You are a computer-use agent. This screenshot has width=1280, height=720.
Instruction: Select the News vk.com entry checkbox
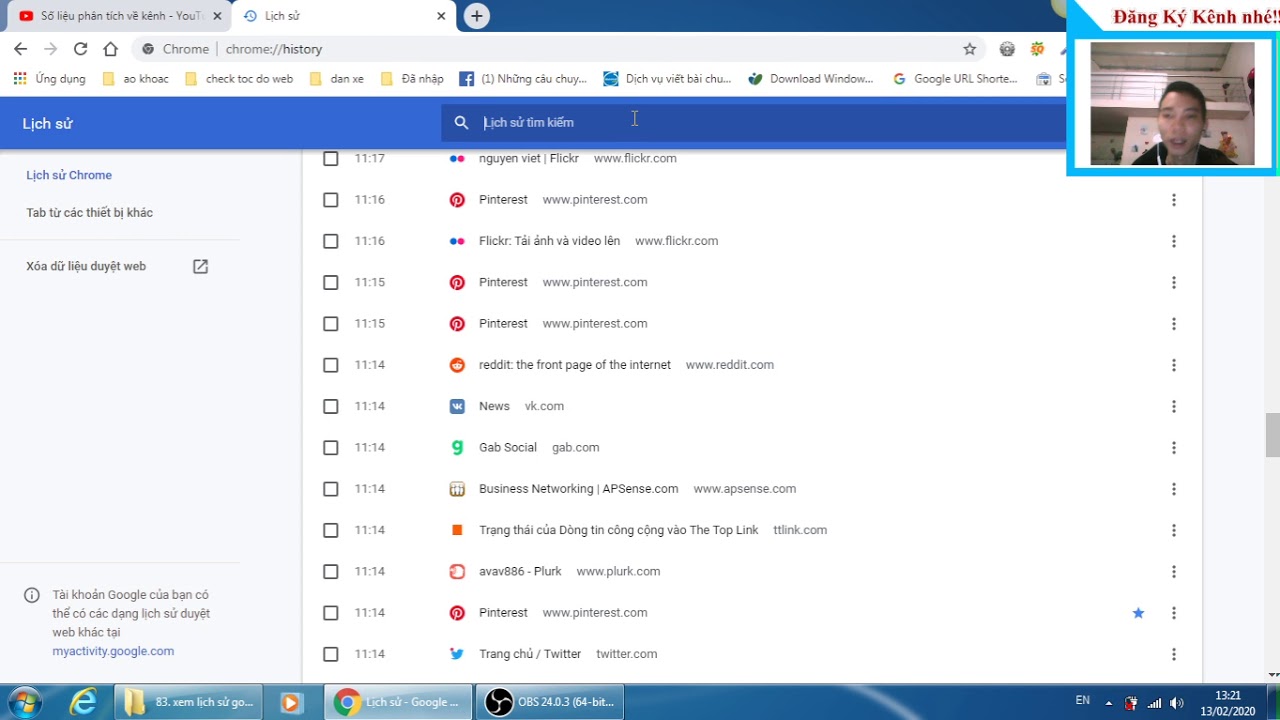pos(331,406)
